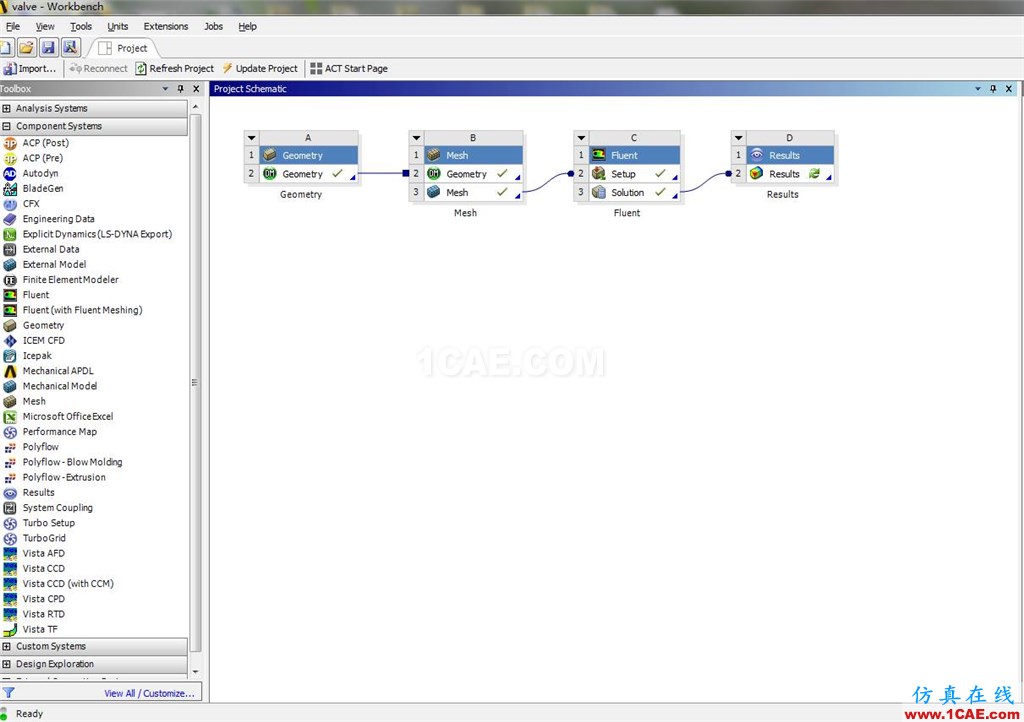Viewport: 1024px width, 722px height.
Task: Open system D Results dropdown arrow
Action: [739, 138]
